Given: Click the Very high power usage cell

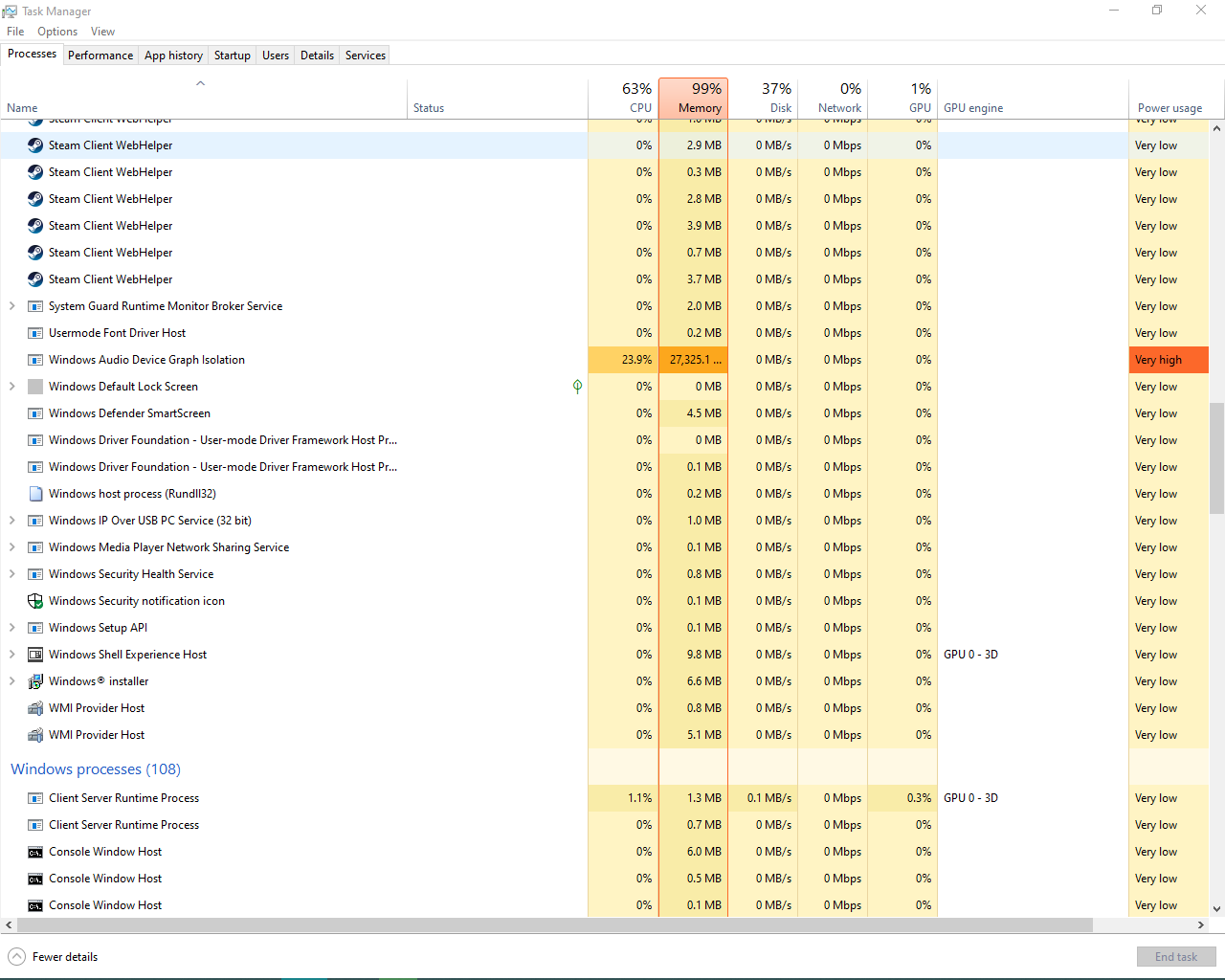Looking at the screenshot, I should point(1169,360).
